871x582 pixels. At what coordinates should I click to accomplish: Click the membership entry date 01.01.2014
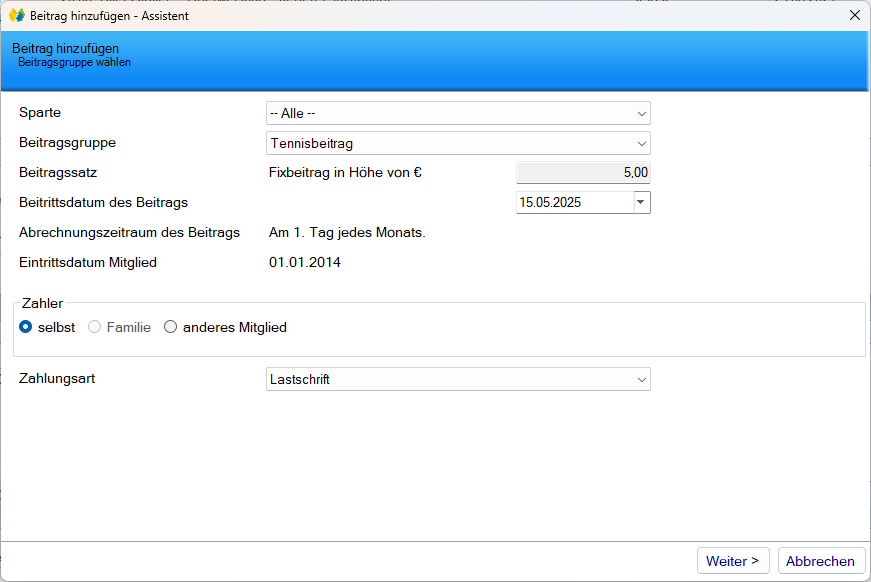[x=305, y=263]
